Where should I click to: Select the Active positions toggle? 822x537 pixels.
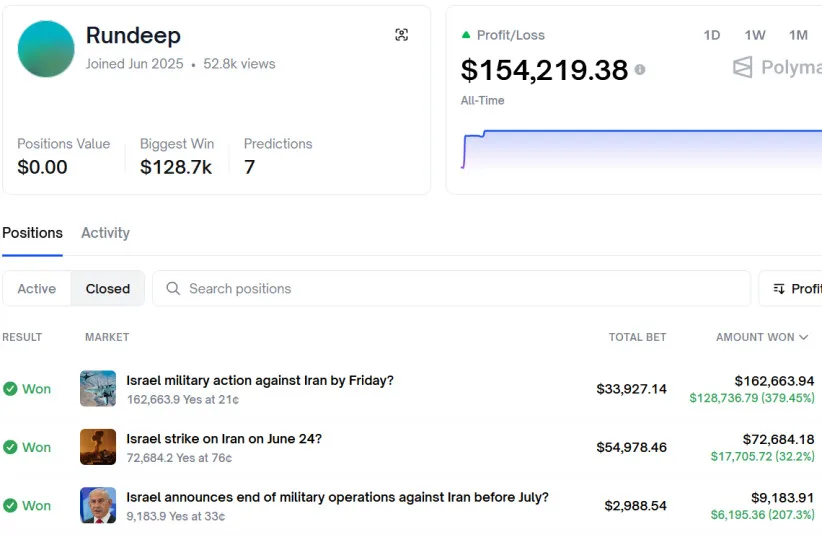[x=37, y=288]
